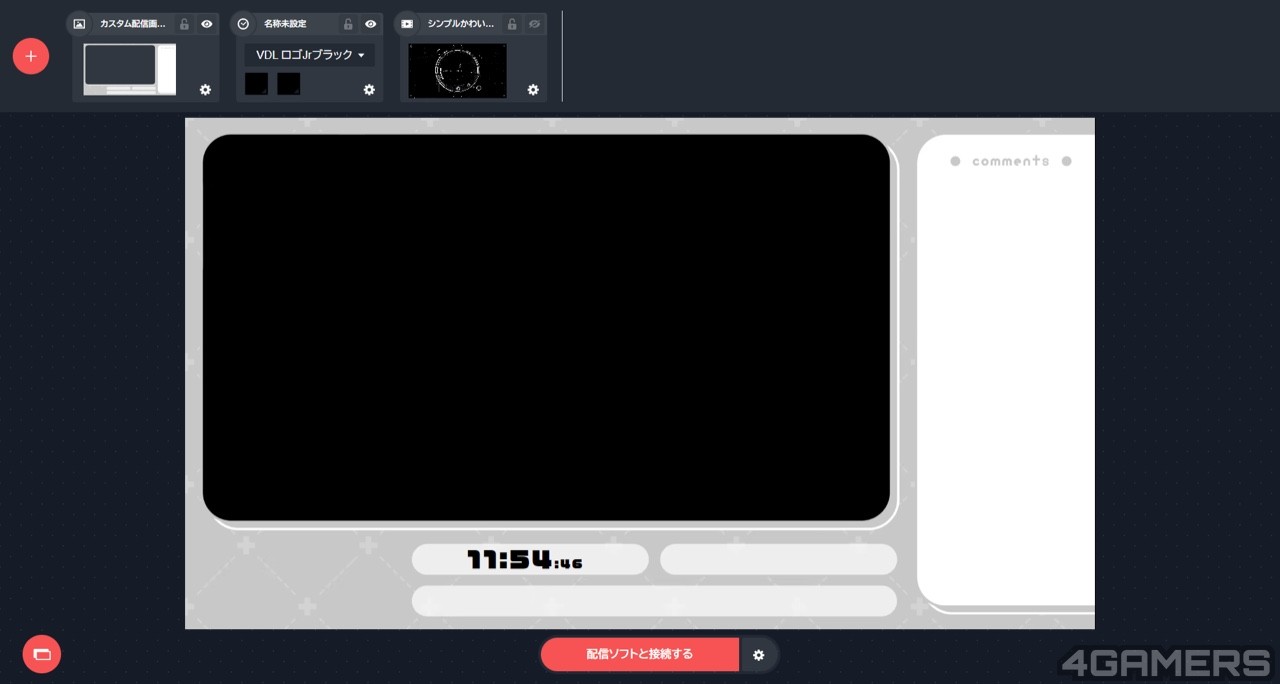Image resolution: width=1280 pixels, height=684 pixels.
Task: Select the 名称未設定 layer title
Action: point(285,24)
